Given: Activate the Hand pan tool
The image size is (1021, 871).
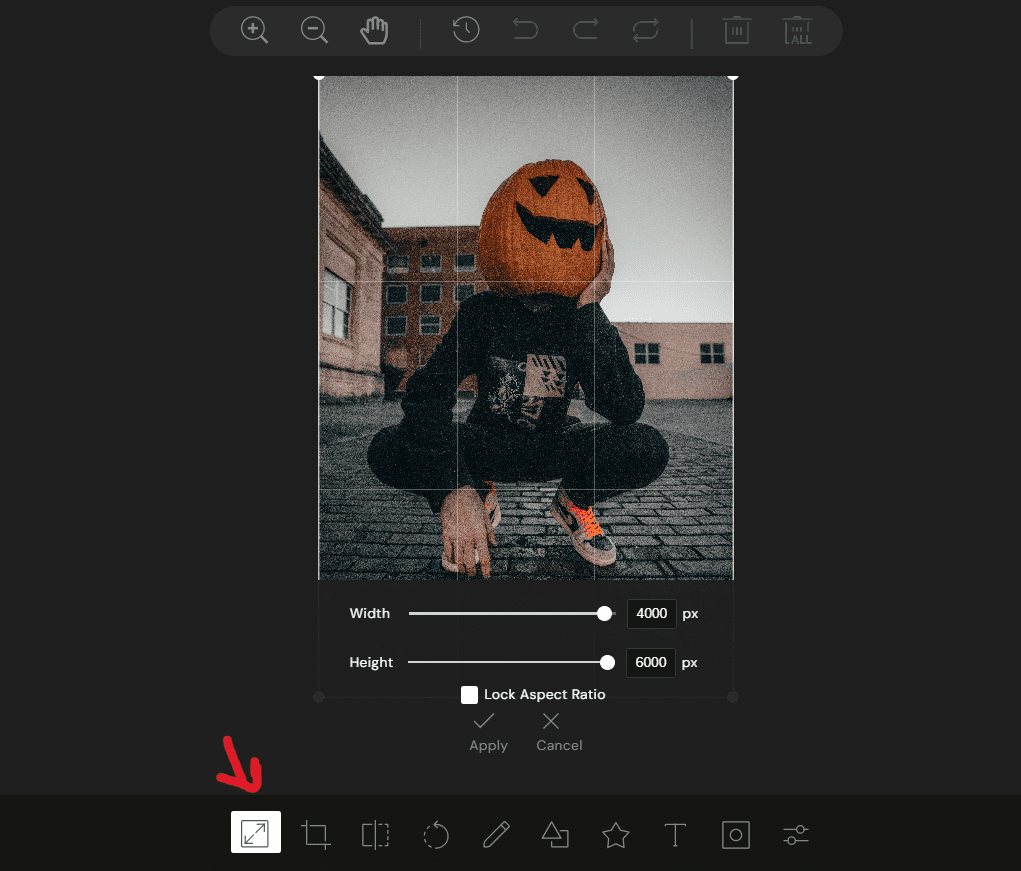Looking at the screenshot, I should (x=374, y=30).
